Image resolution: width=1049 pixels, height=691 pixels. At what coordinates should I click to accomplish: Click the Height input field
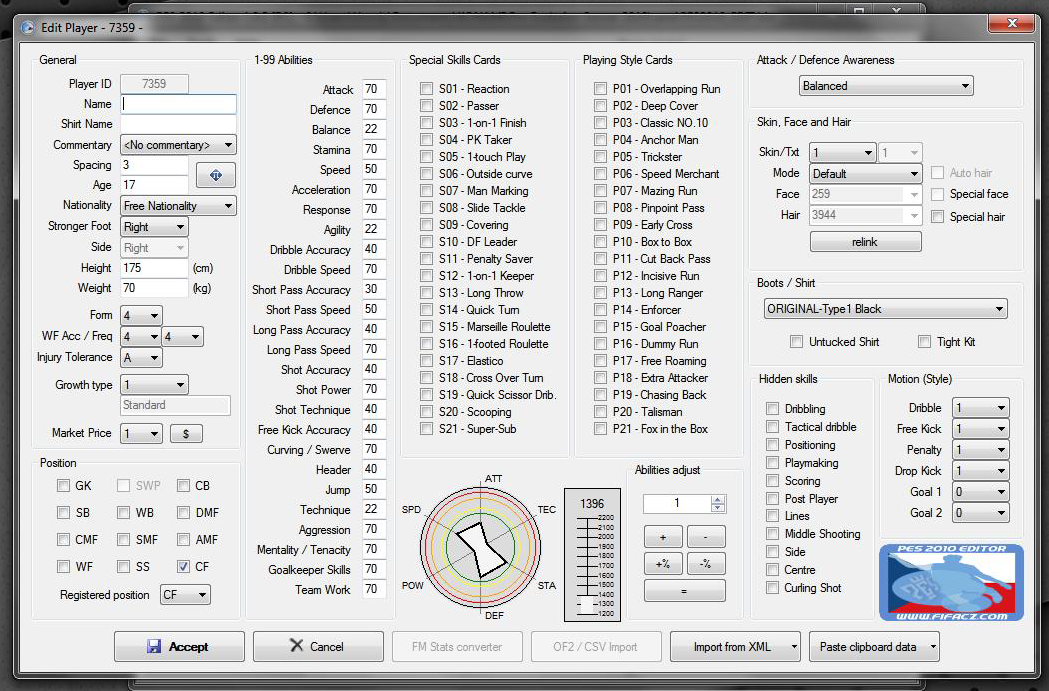coord(155,268)
